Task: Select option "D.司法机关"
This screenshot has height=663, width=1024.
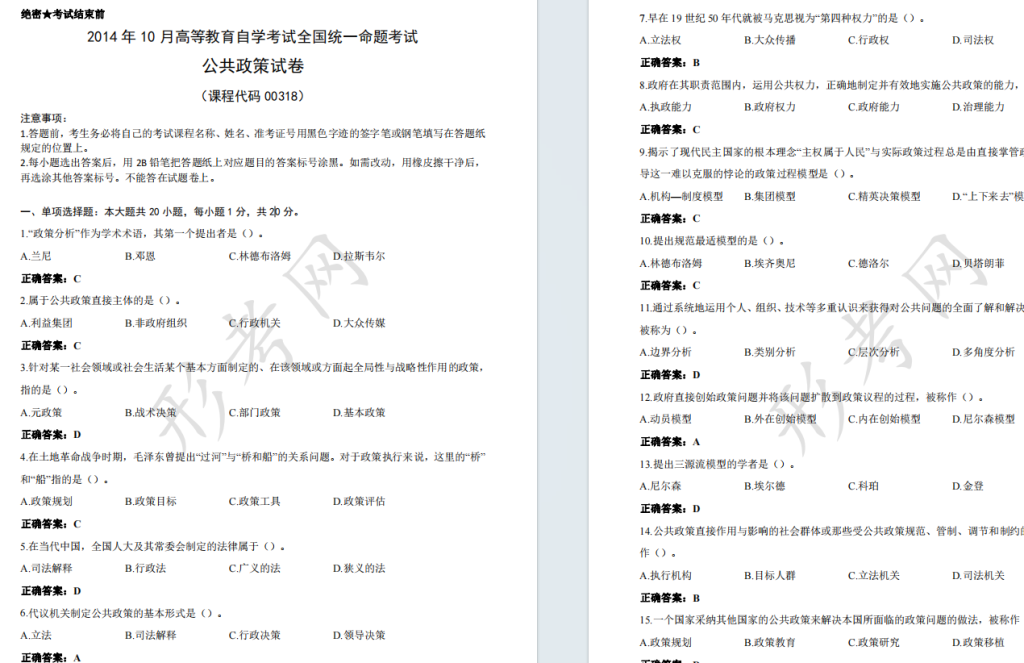Action: 978,575
